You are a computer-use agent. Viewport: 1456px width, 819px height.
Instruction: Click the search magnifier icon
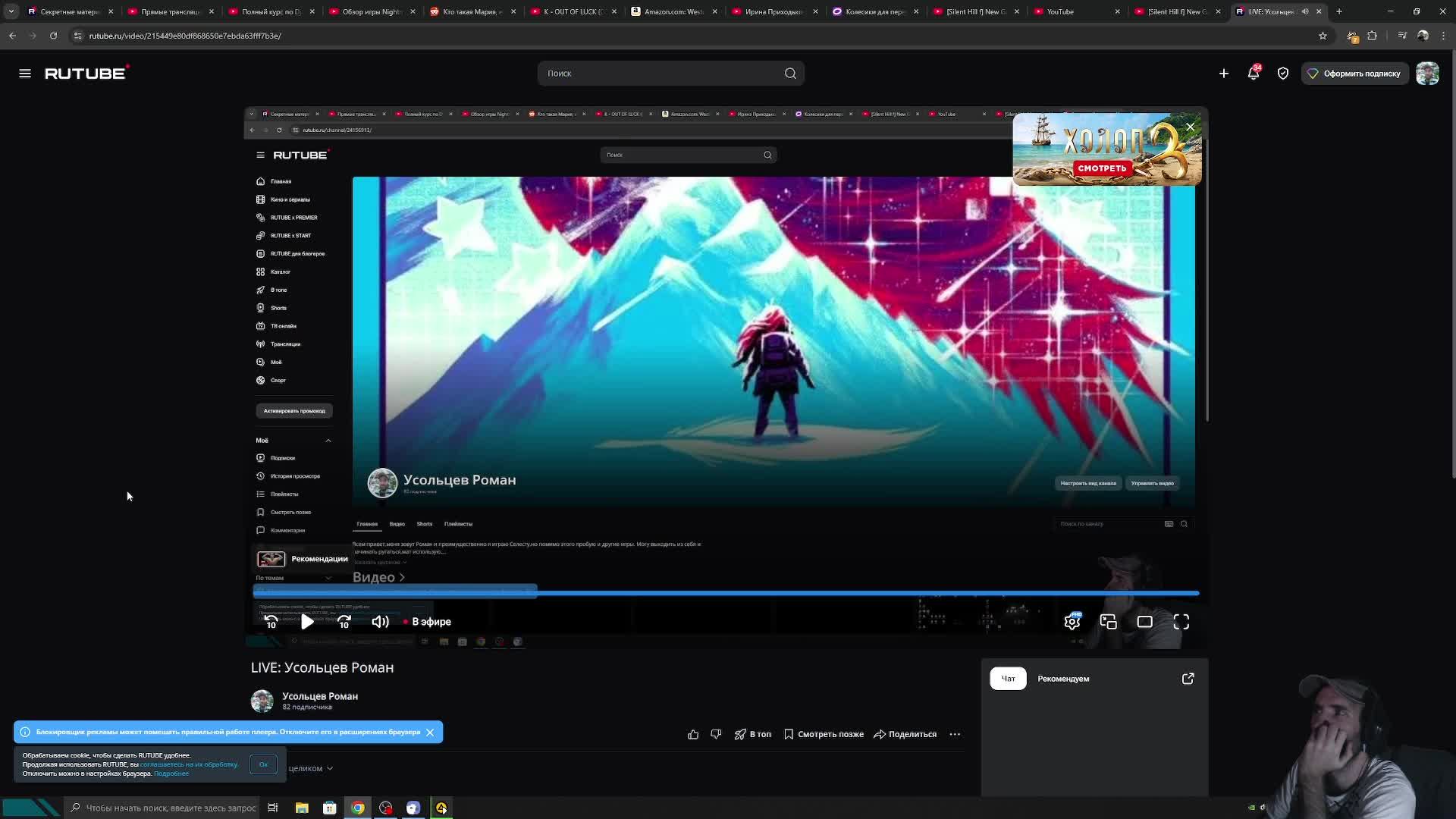coord(790,74)
